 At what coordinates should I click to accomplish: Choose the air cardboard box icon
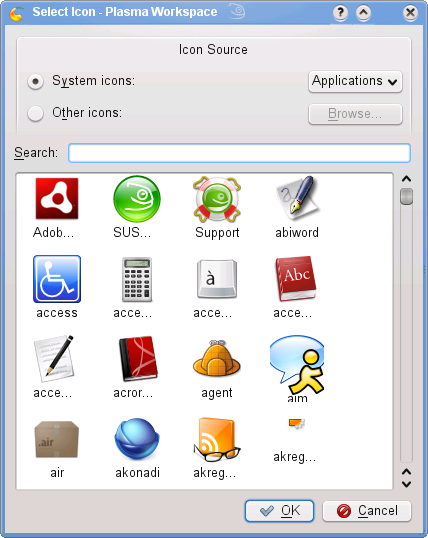(57, 440)
